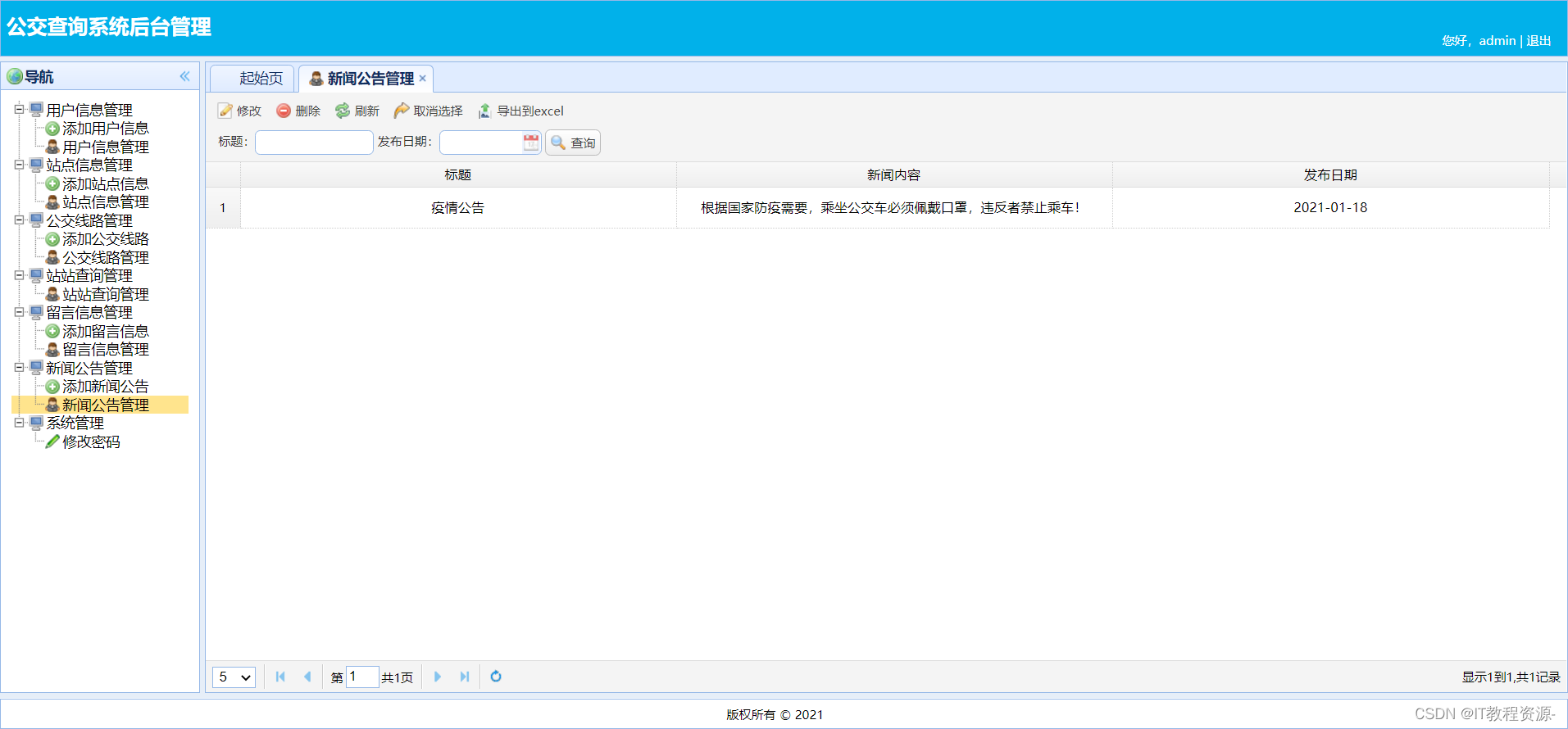Open the page size dropdown showing 5
The image size is (1568, 729).
pos(234,677)
